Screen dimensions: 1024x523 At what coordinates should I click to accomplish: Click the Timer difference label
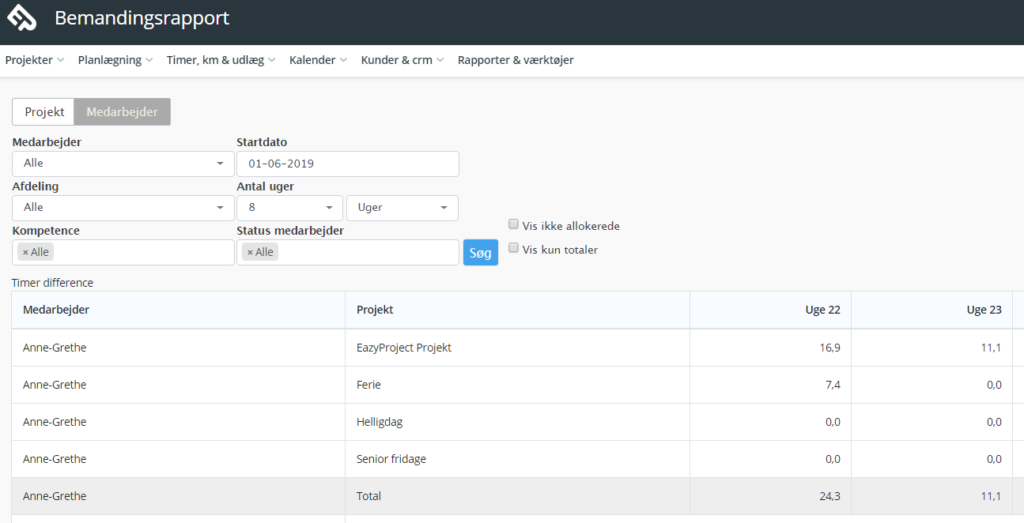52,283
